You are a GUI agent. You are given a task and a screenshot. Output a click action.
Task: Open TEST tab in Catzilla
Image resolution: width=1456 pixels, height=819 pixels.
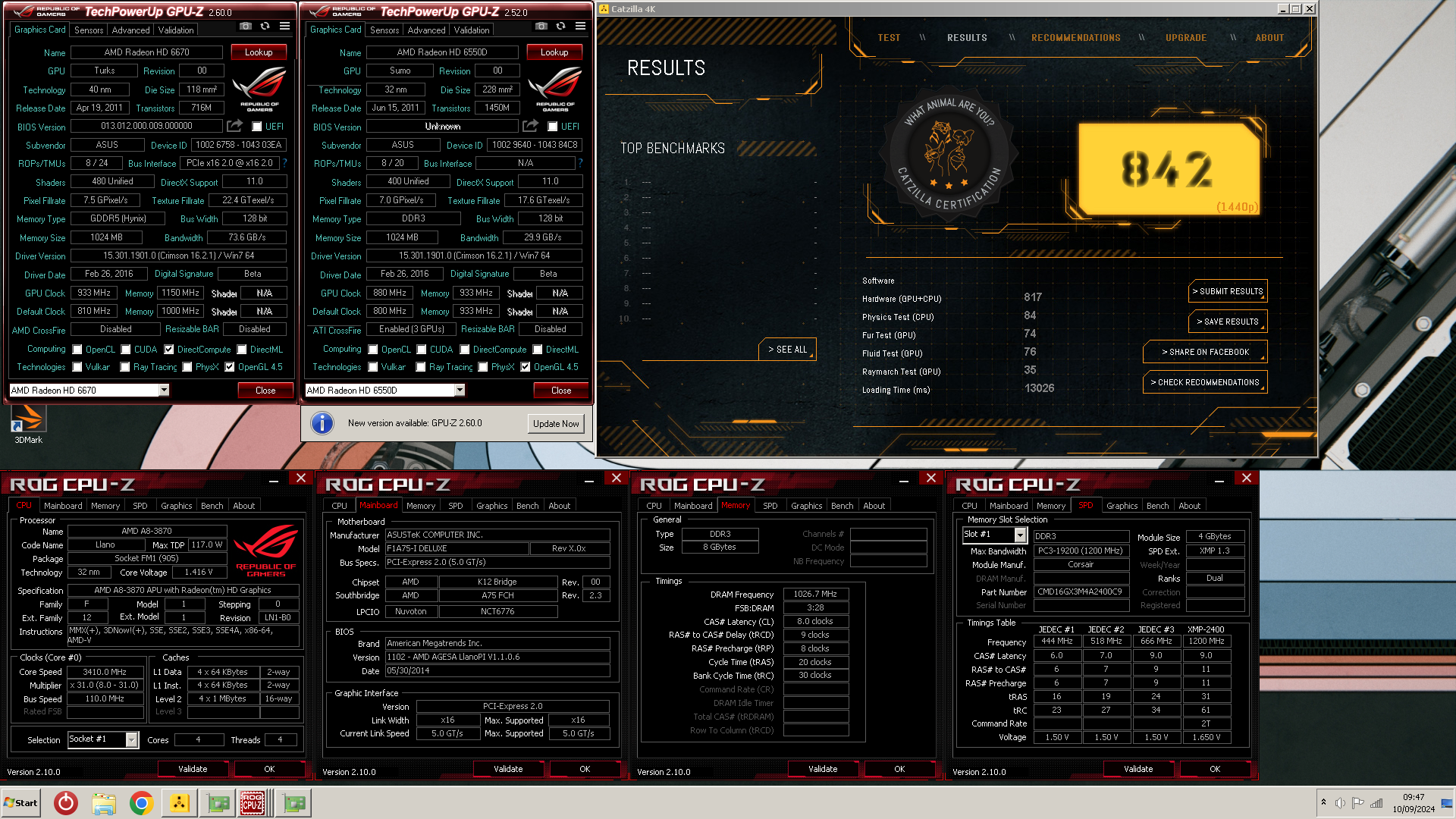pos(889,37)
